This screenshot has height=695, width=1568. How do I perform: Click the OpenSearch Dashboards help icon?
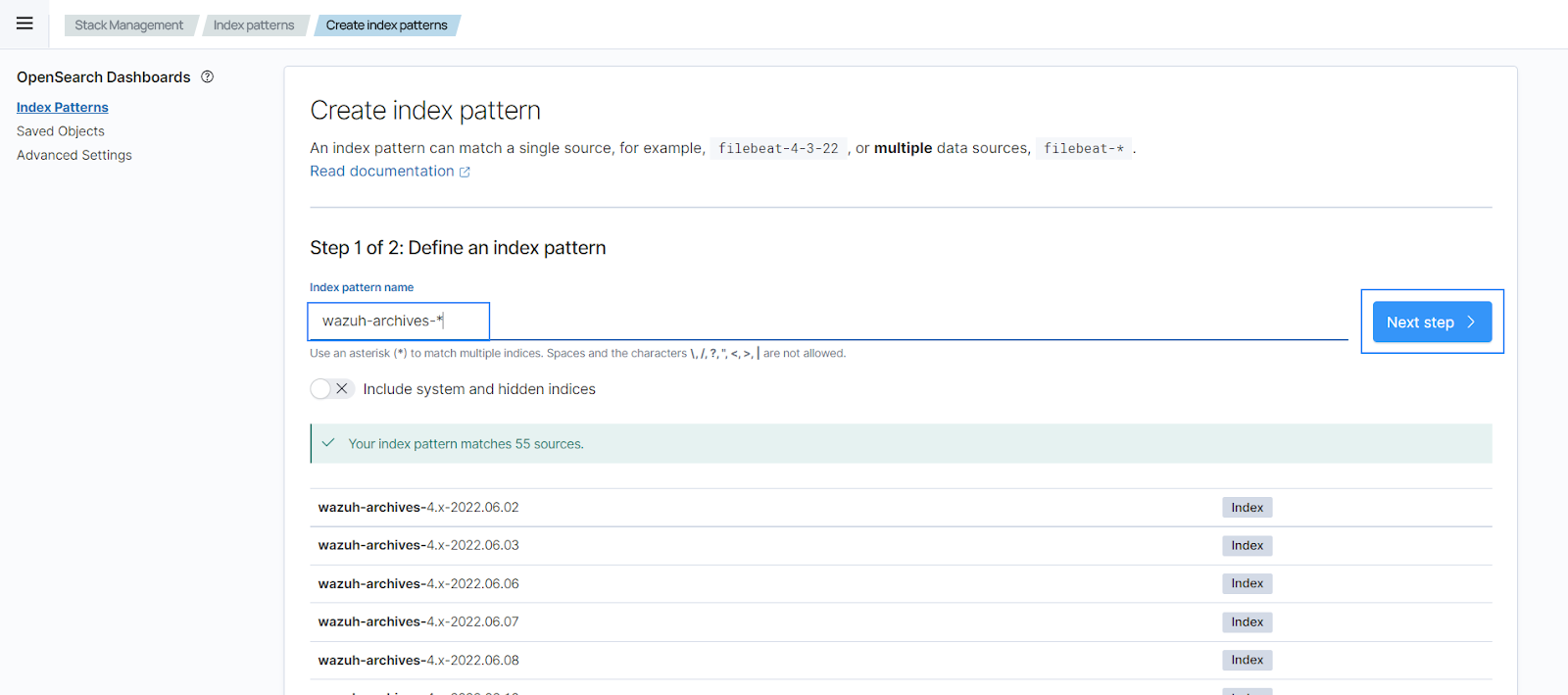tap(207, 76)
